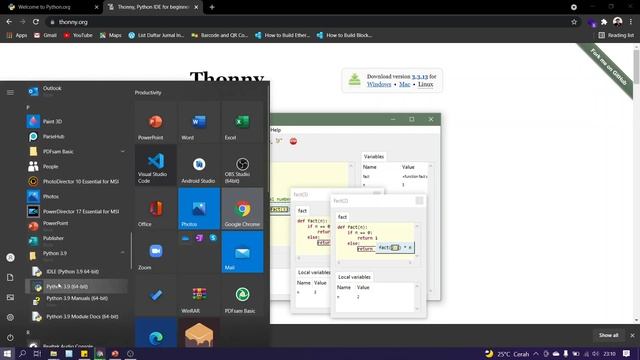
Task: Open Task View on the taskbar
Action: point(37,353)
